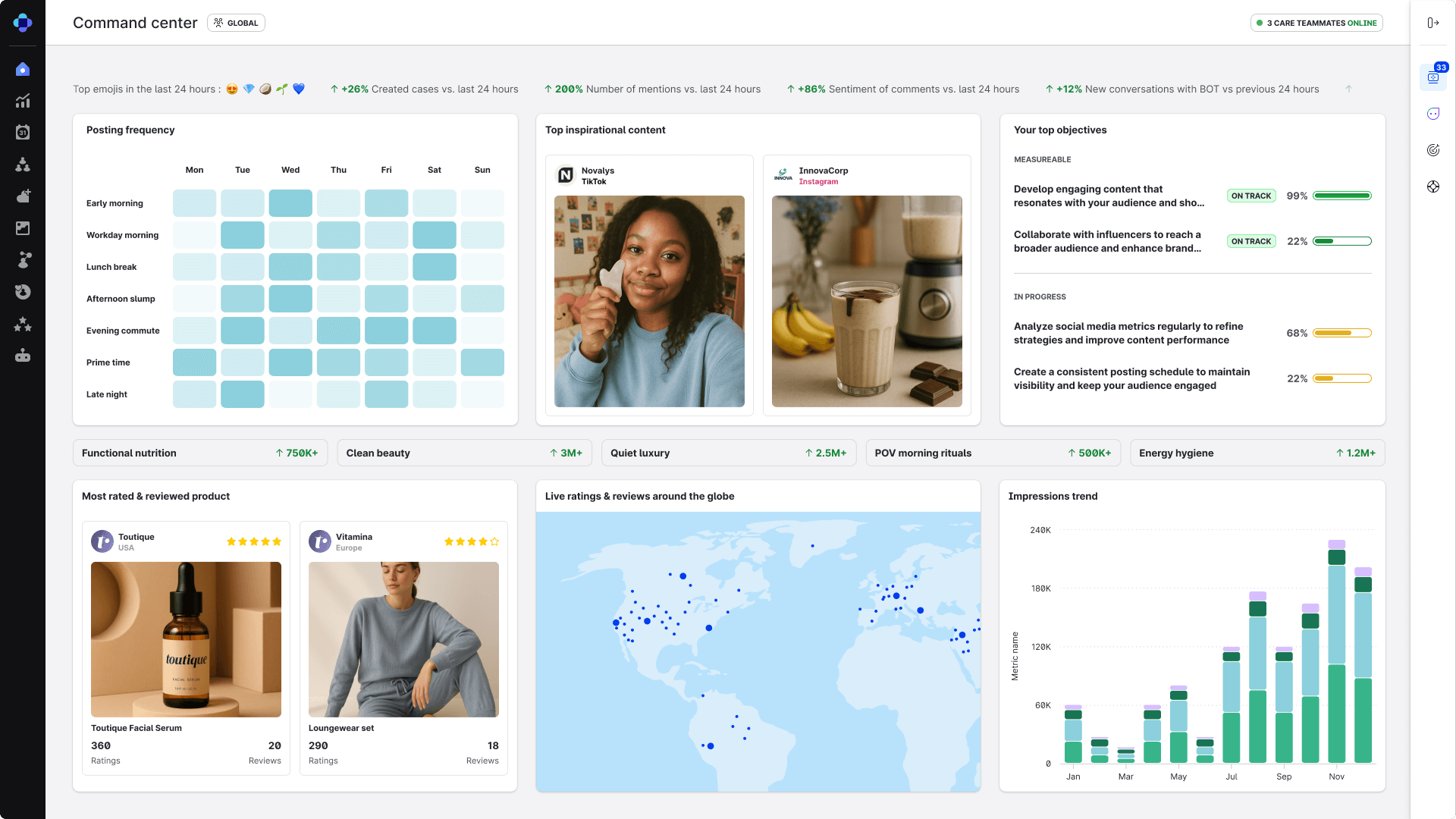Viewport: 1456px width, 819px height.
Task: Click the Wednesday Early morning heatmap cell
Action: click(x=290, y=203)
